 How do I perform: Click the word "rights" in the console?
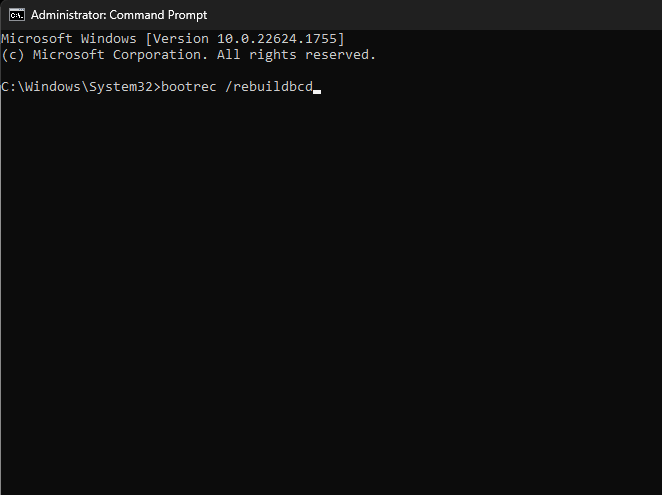pyautogui.click(x=272, y=55)
